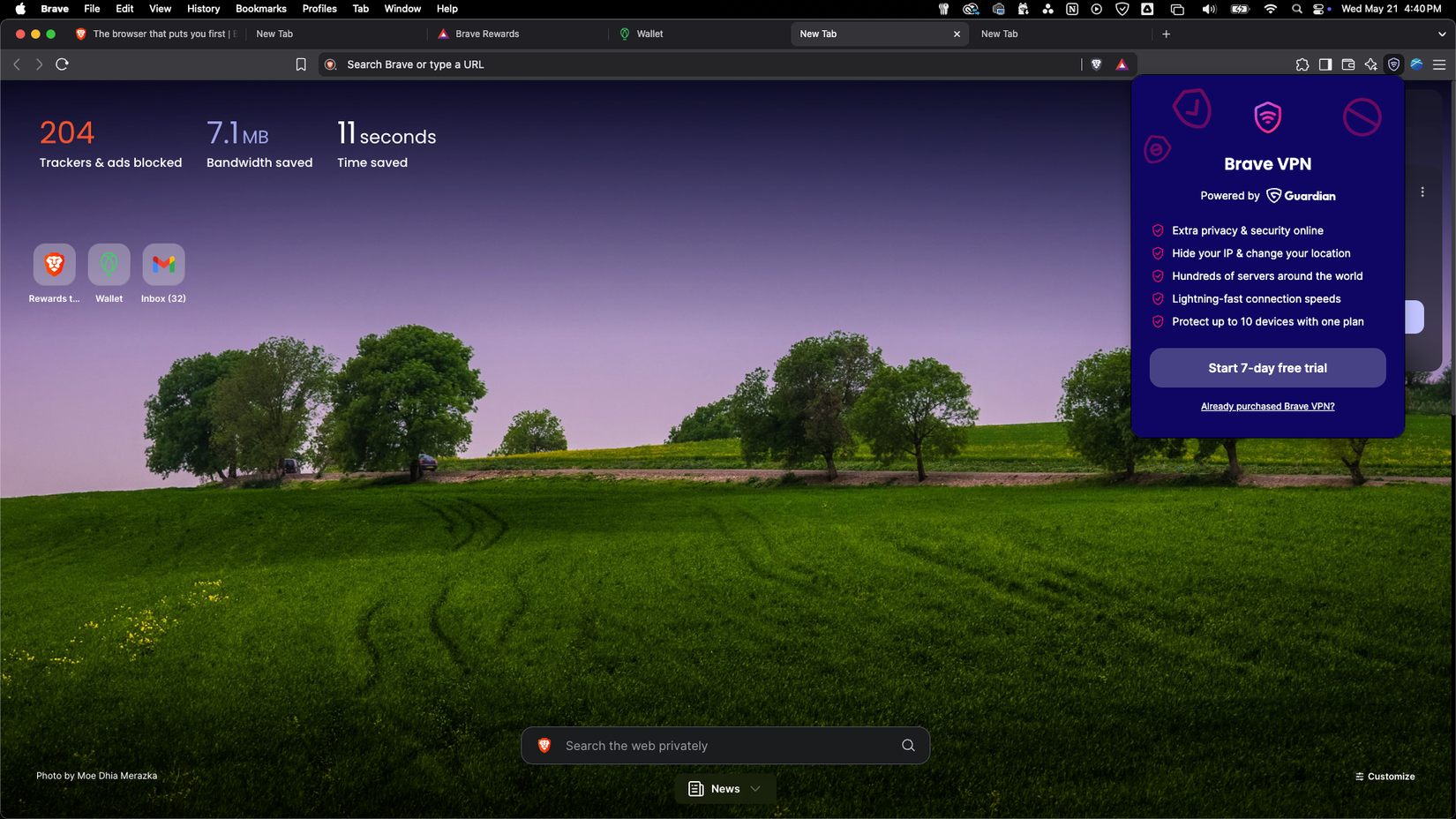Open the History menu
Image resolution: width=1456 pixels, height=819 pixels.
point(203,9)
